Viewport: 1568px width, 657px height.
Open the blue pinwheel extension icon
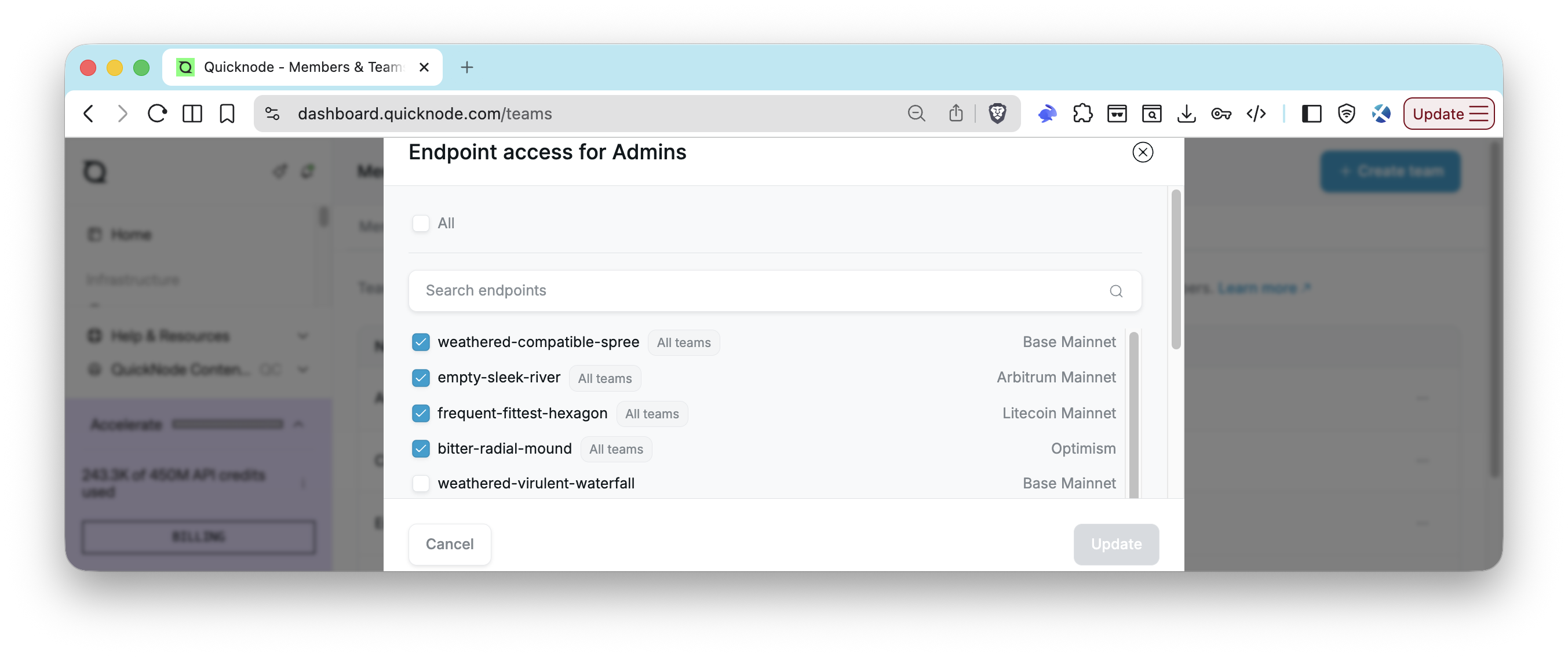(1381, 114)
